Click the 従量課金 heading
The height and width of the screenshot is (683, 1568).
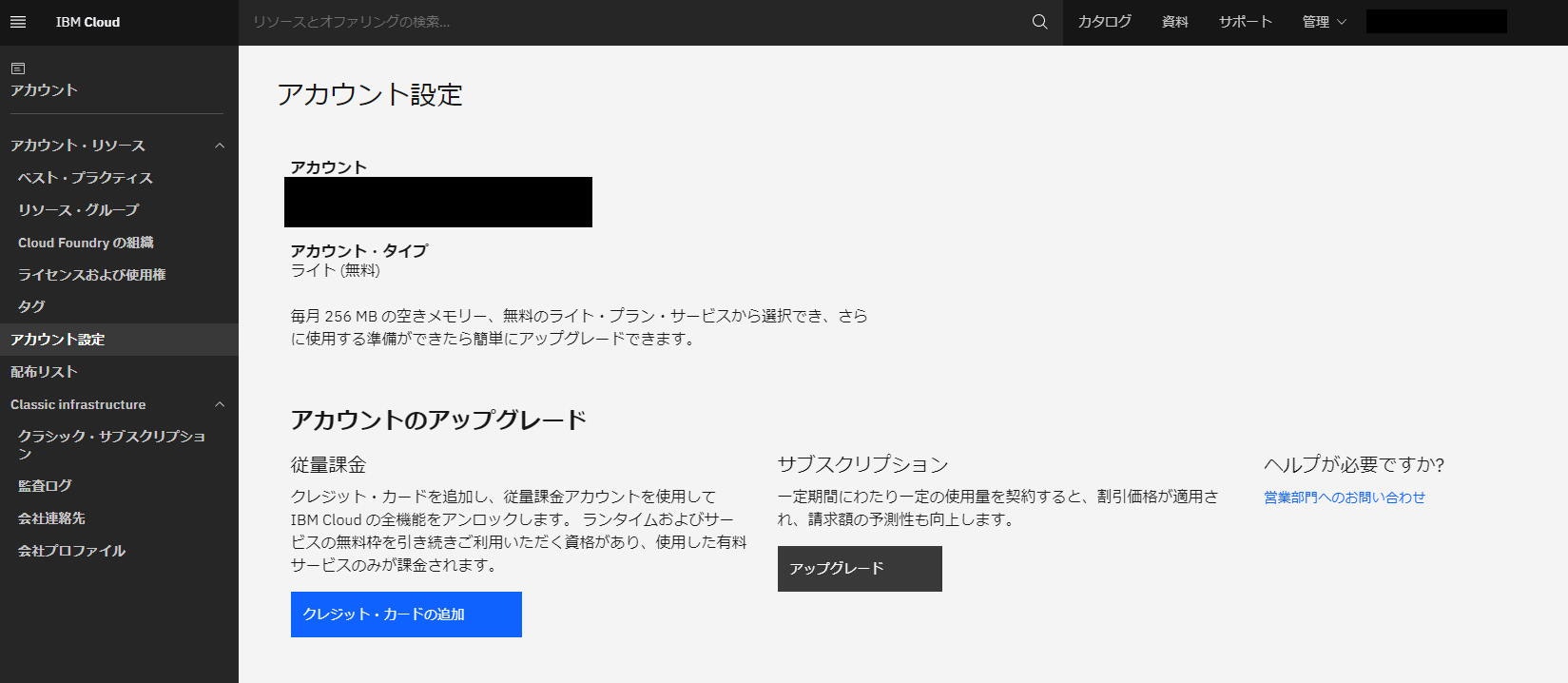coord(328,465)
